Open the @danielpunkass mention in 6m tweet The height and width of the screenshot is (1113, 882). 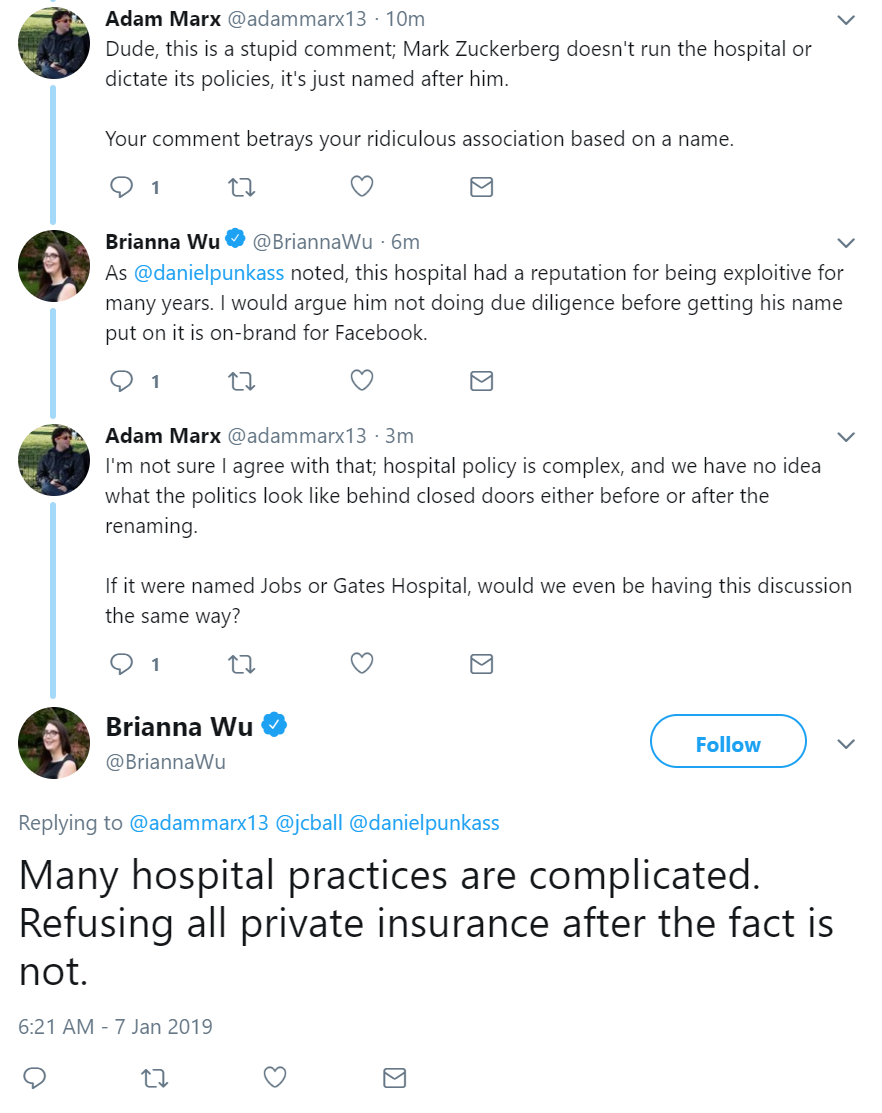tap(209, 273)
